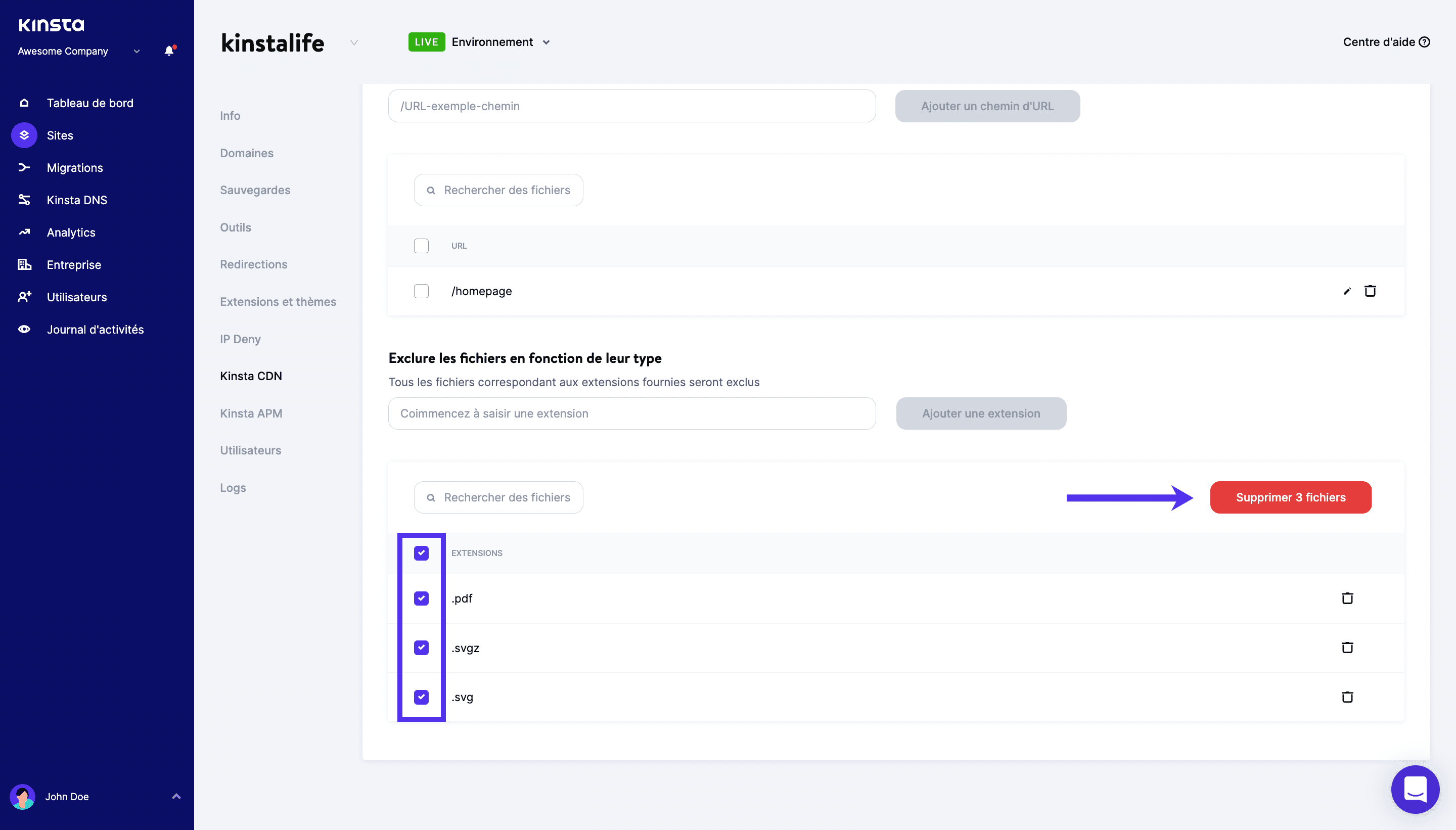Delete the /homepage URL row

click(1370, 291)
